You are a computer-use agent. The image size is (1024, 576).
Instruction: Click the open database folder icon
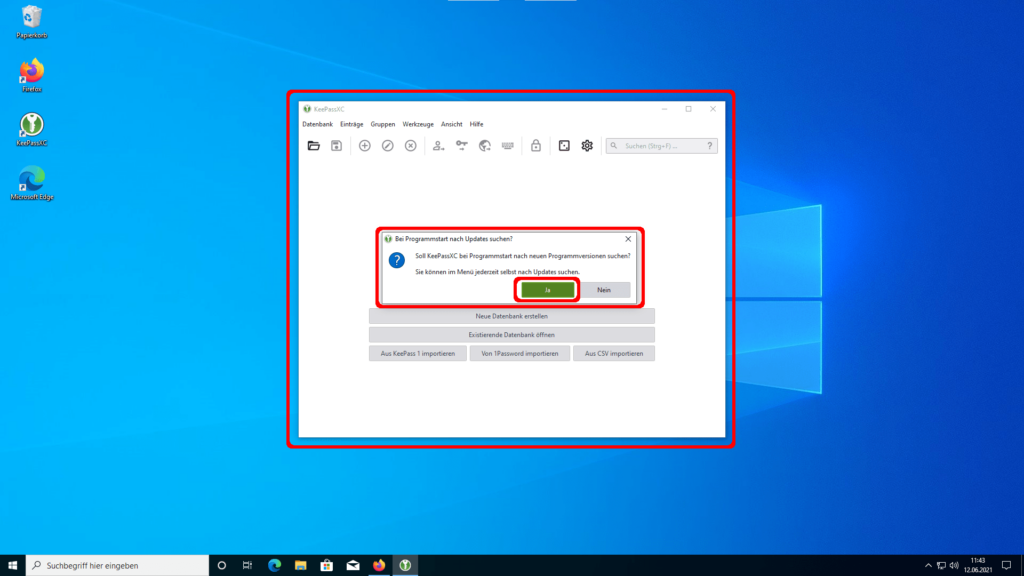pyautogui.click(x=313, y=146)
